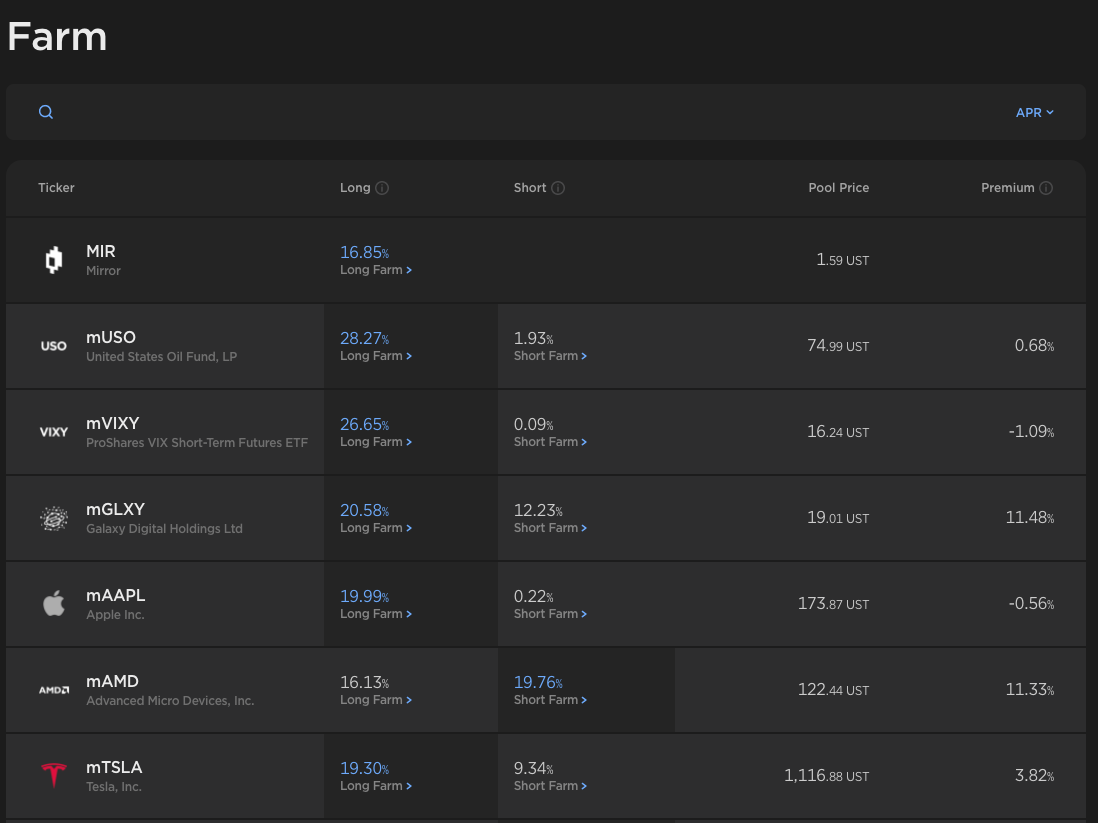The width and height of the screenshot is (1098, 823).
Task: Open Long Farm for mVIXY
Action: (376, 442)
